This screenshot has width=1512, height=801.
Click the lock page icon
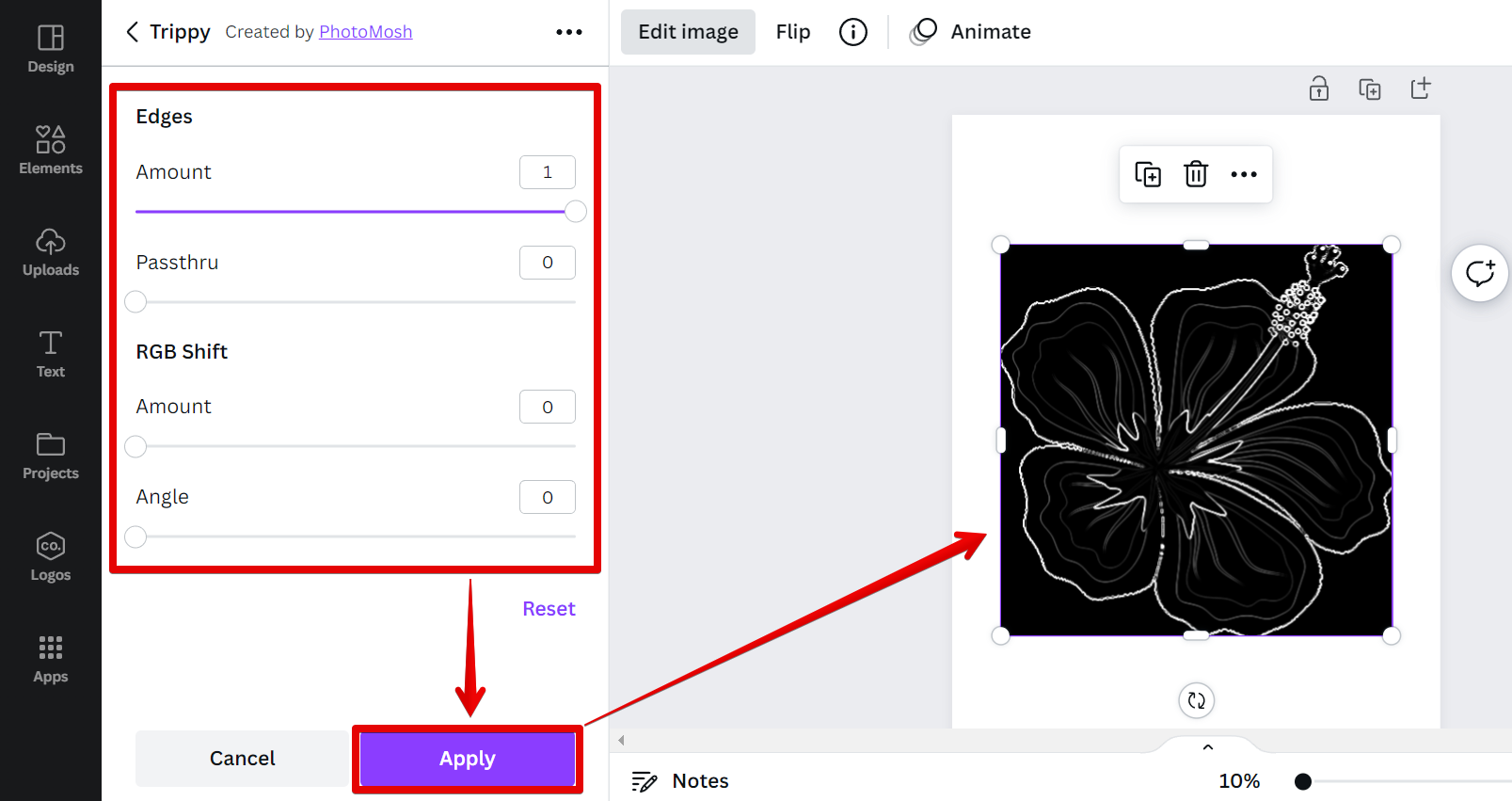pyautogui.click(x=1319, y=88)
